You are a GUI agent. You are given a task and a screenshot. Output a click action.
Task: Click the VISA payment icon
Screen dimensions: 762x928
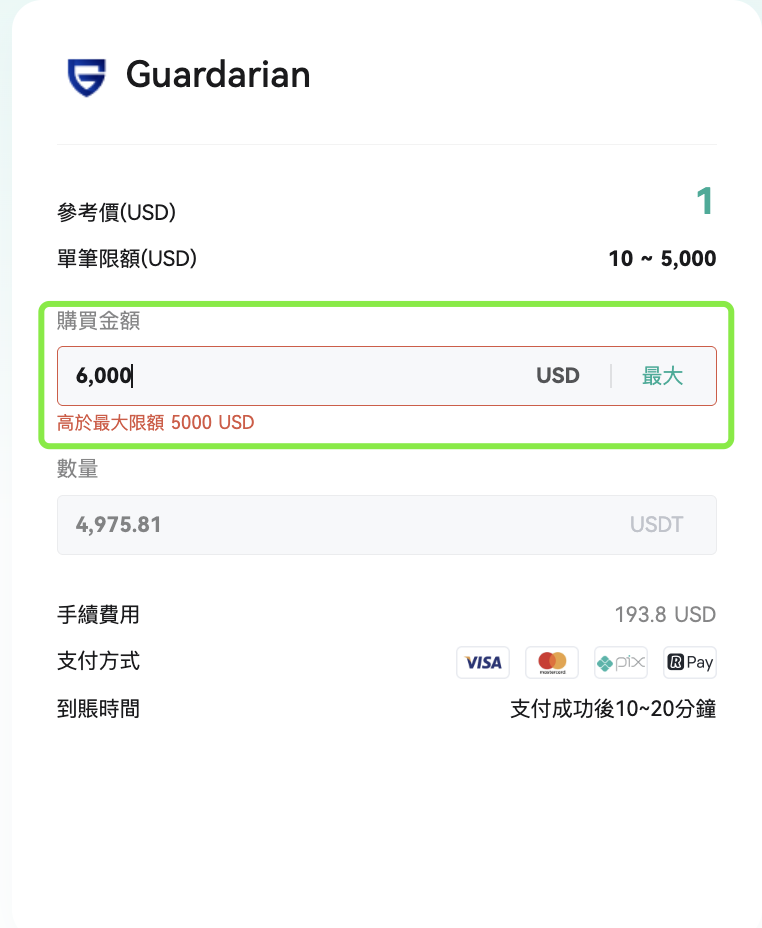pyautogui.click(x=483, y=662)
